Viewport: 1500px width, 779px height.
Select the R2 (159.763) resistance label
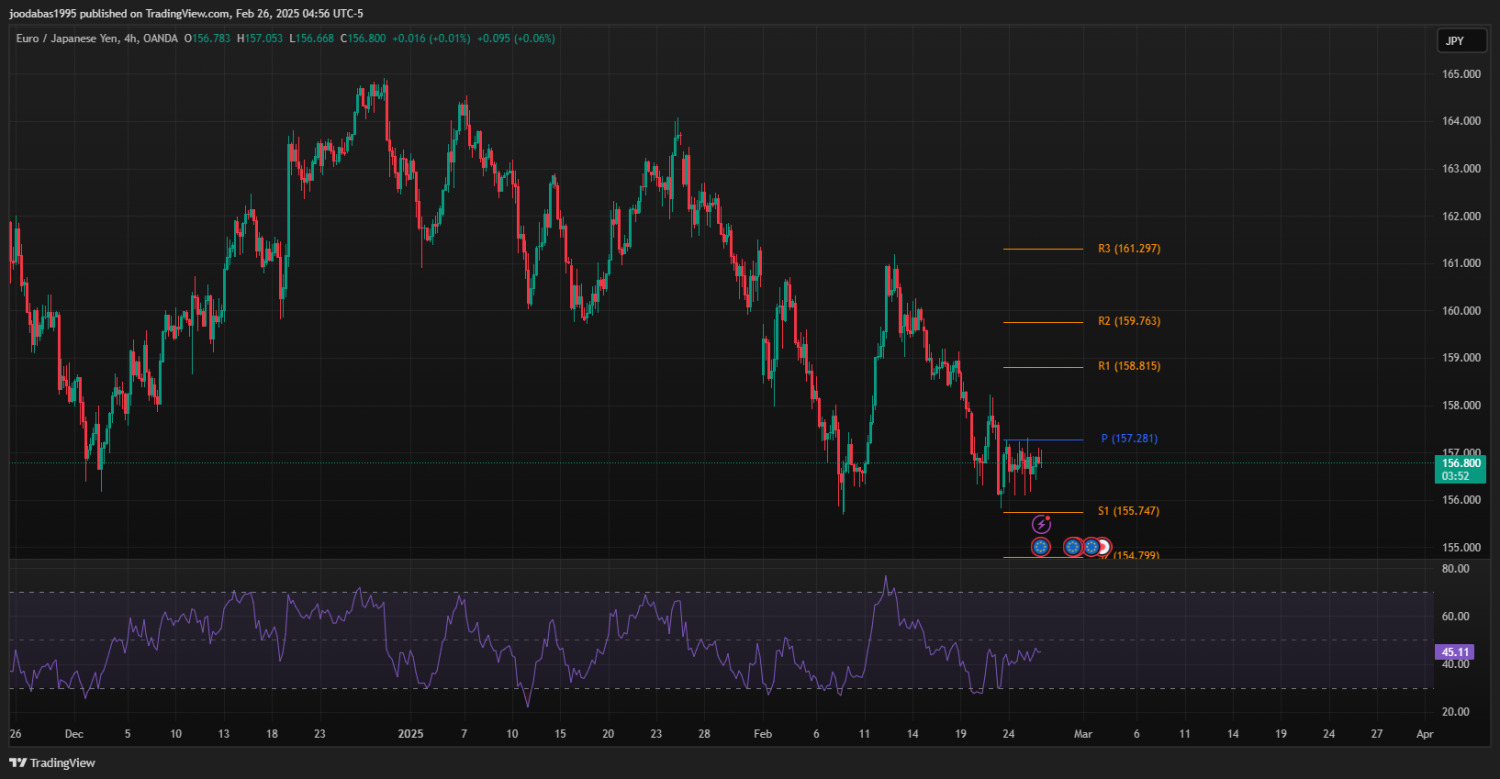pyautogui.click(x=1129, y=322)
